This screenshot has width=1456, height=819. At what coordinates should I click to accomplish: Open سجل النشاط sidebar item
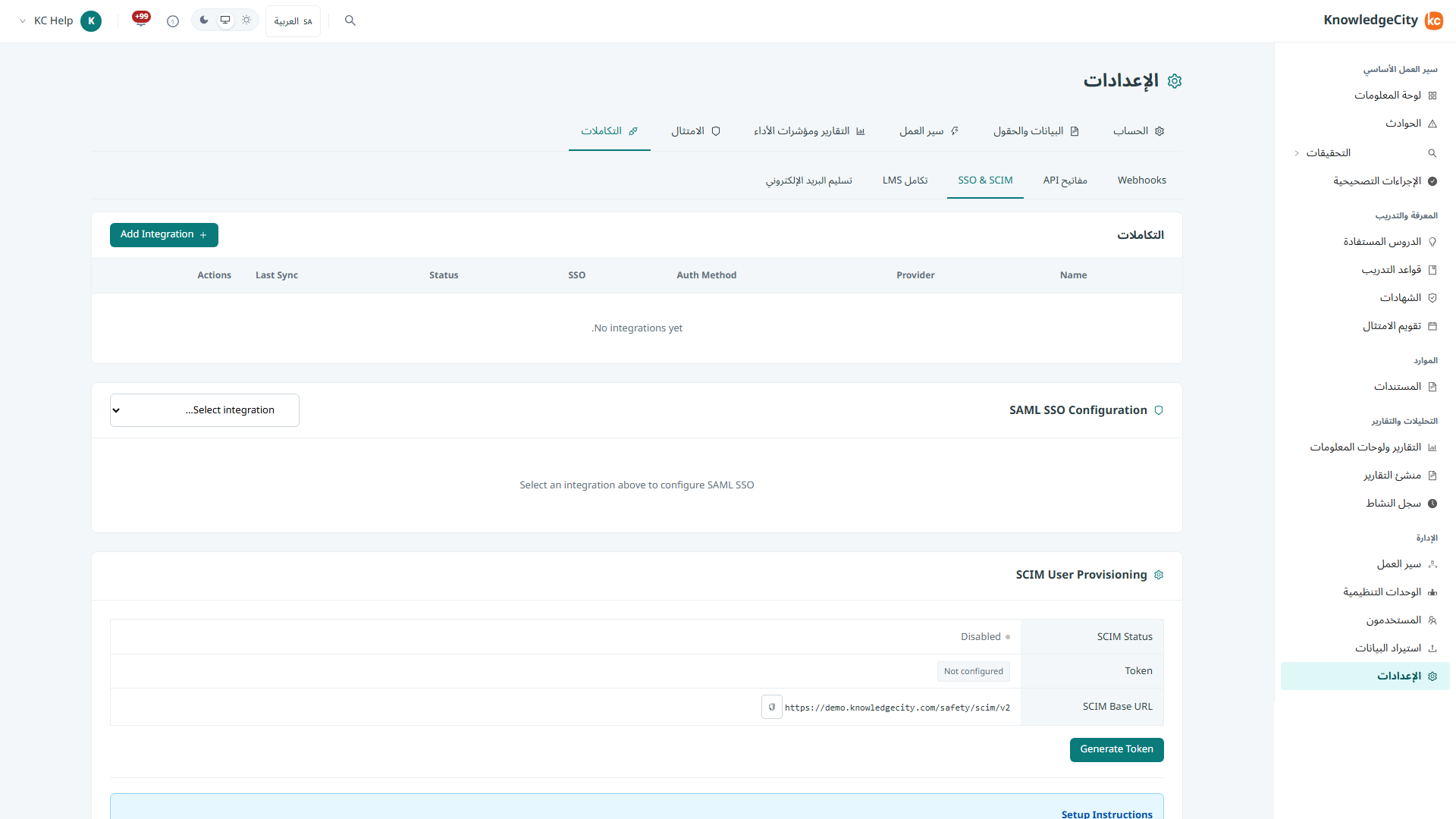1365,504
